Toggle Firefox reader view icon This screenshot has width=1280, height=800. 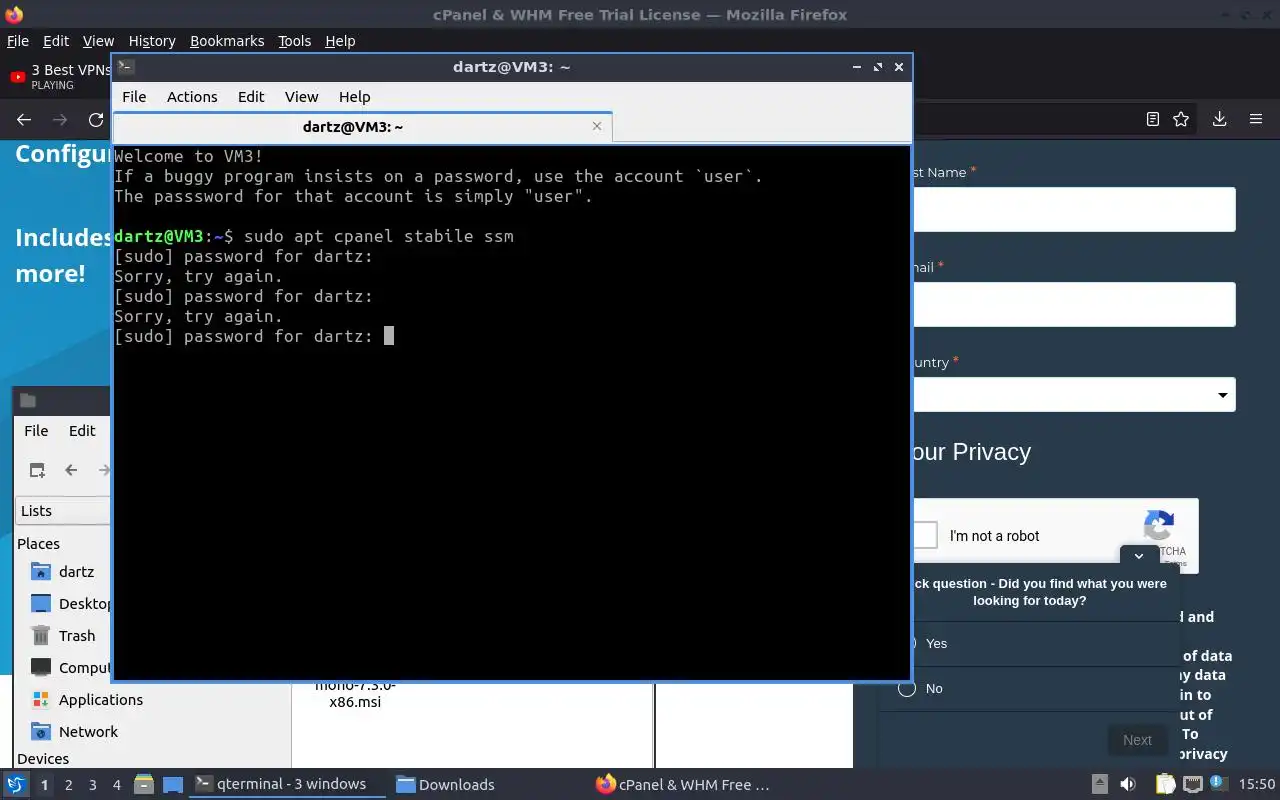click(1153, 119)
